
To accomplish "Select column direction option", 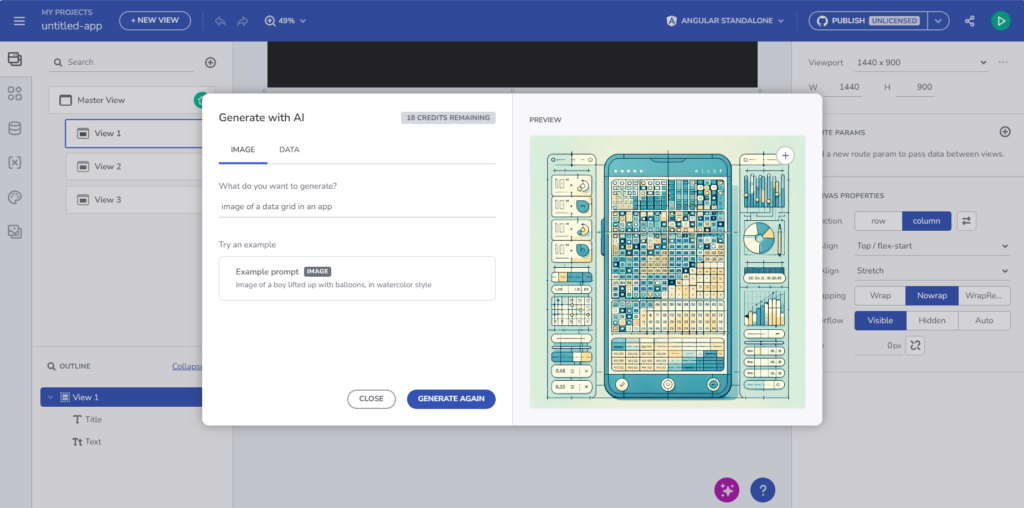I will [926, 221].
